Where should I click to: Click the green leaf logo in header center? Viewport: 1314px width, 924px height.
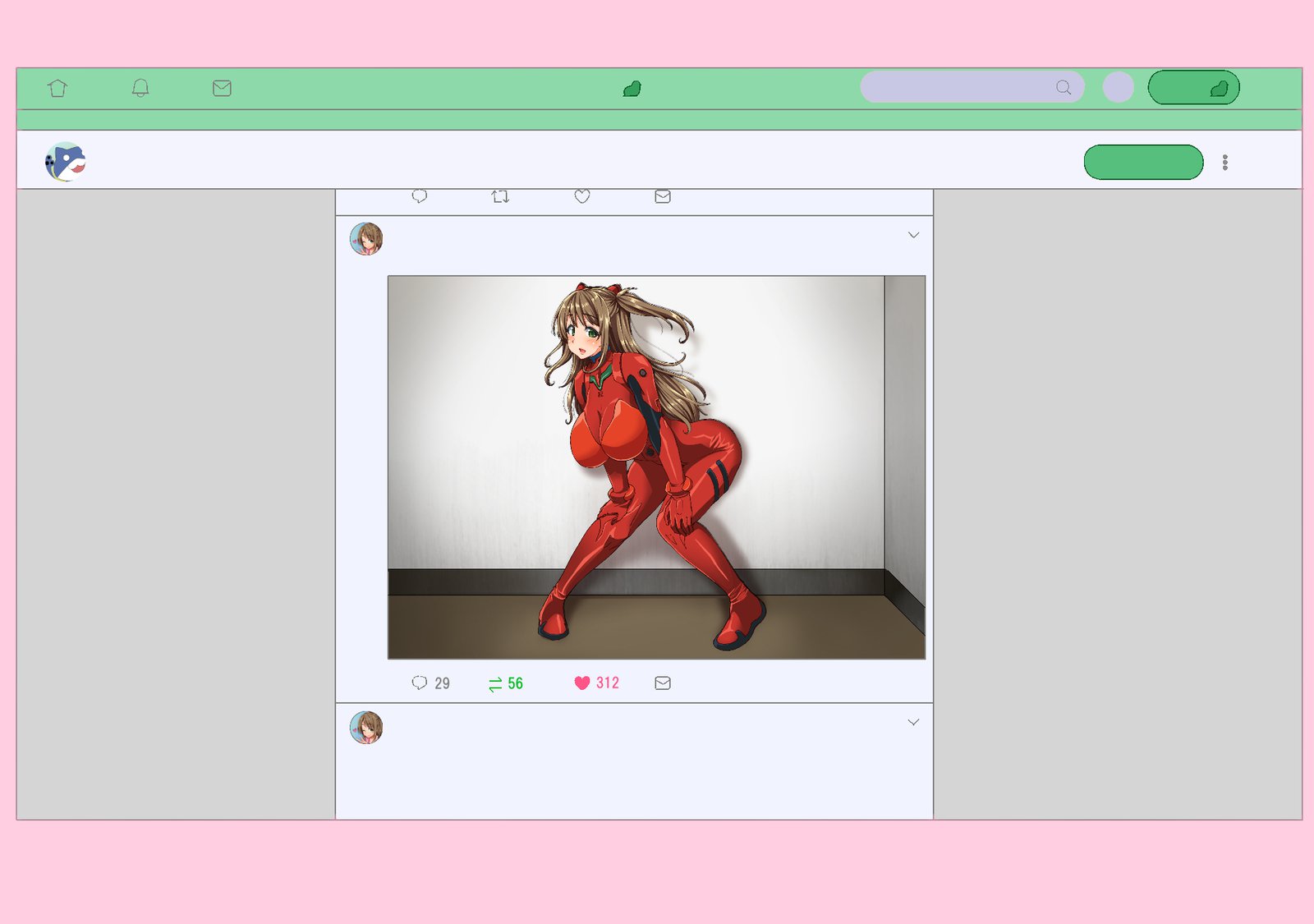pyautogui.click(x=632, y=89)
